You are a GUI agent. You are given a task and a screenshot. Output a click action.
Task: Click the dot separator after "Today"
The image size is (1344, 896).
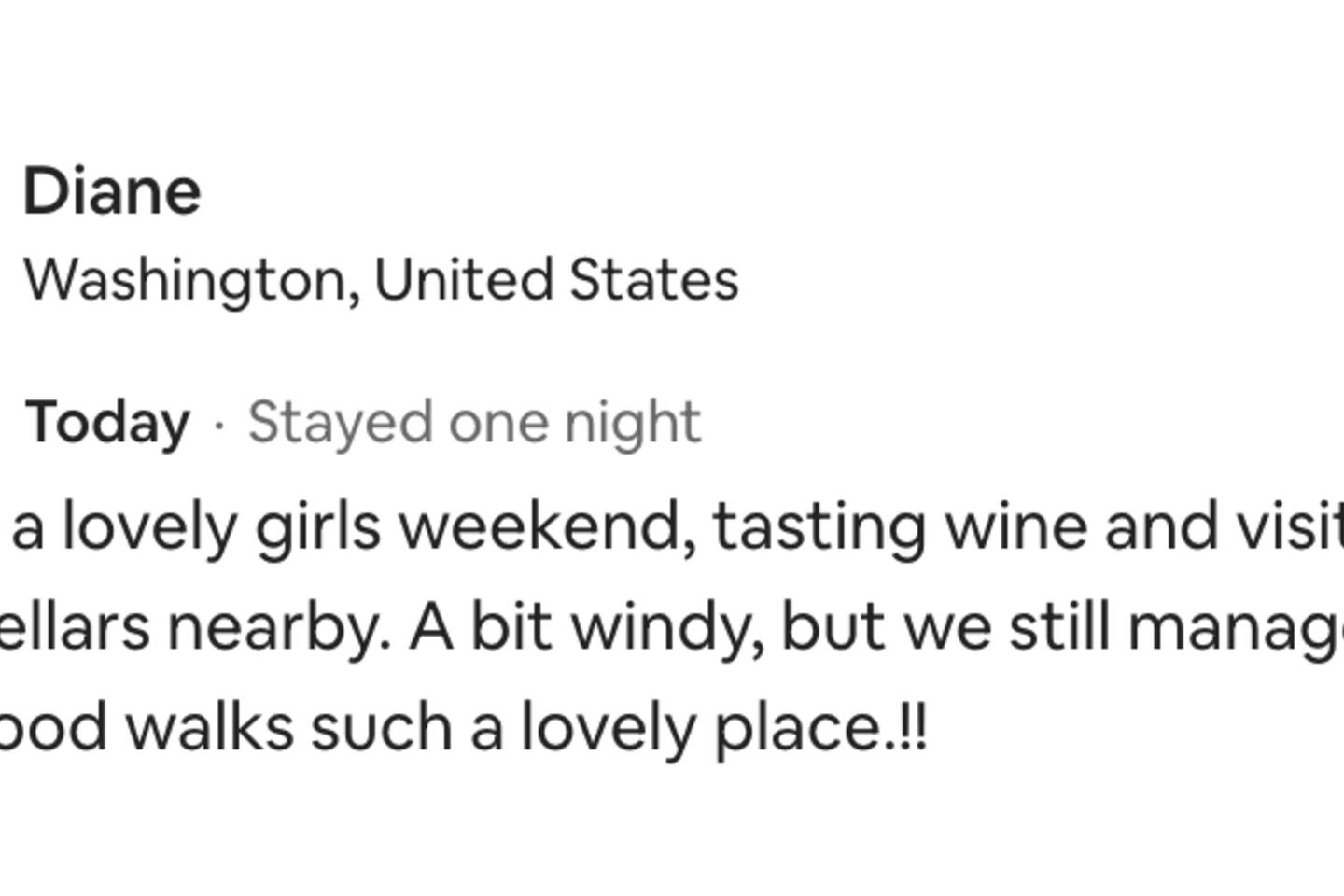(219, 426)
